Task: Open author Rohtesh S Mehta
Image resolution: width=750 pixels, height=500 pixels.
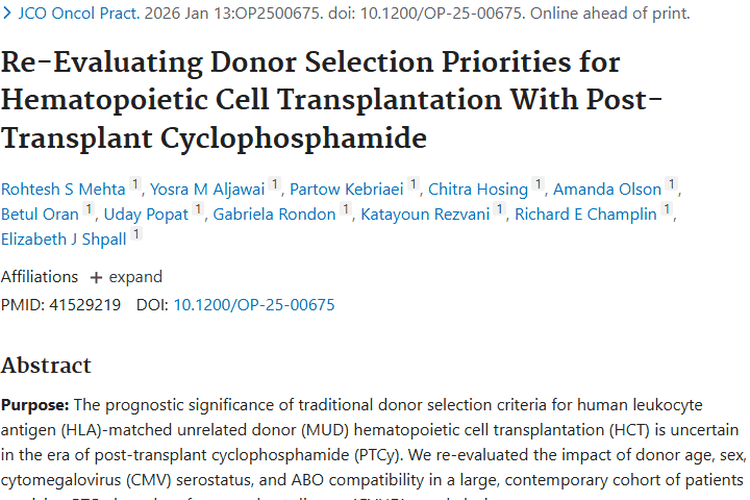Action: [64, 189]
